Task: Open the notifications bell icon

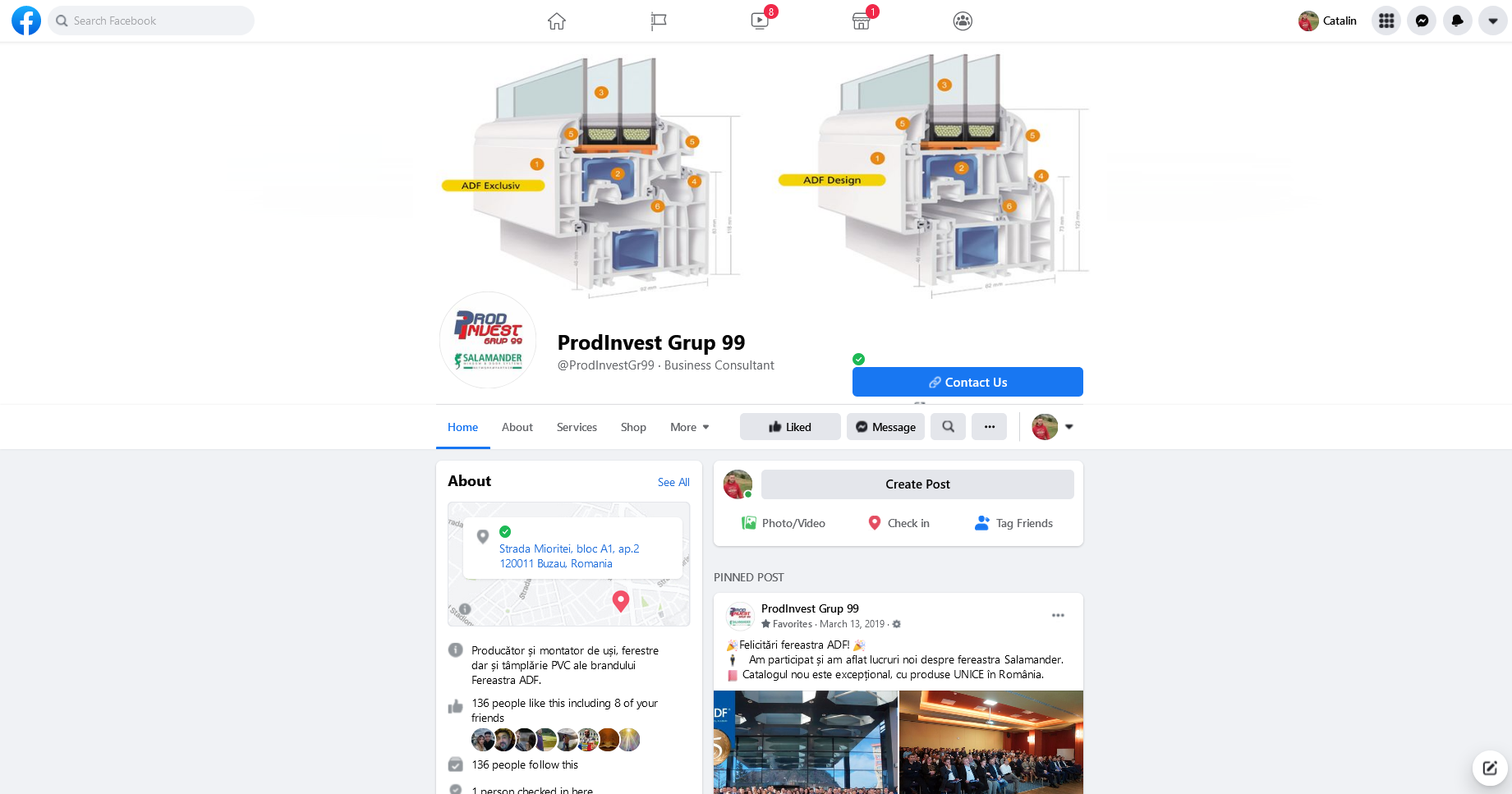Action: point(1457,21)
